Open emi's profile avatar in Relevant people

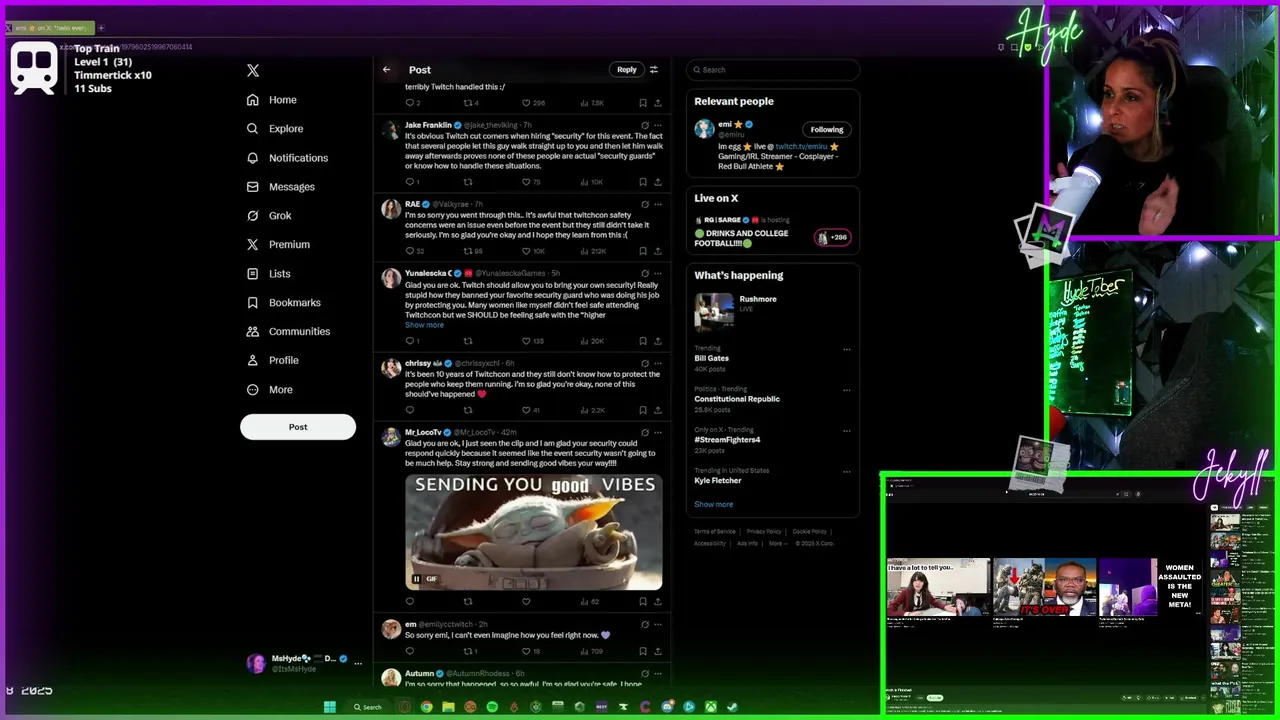[704, 129]
